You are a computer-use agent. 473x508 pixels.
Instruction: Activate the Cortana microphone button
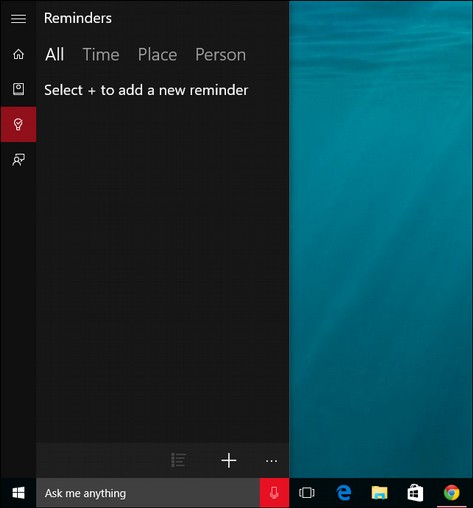pyautogui.click(x=274, y=493)
